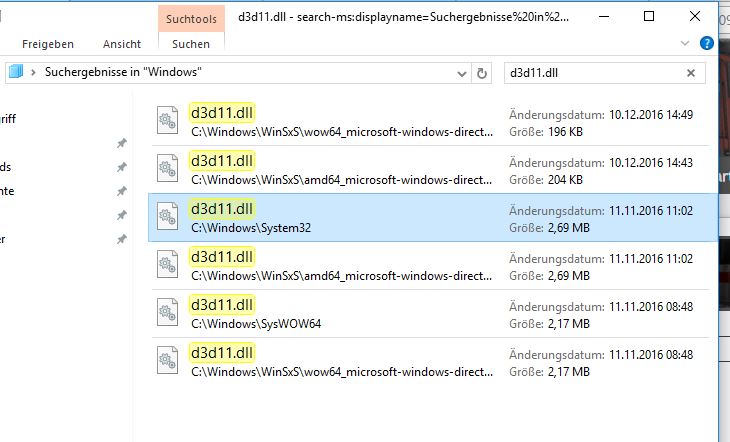Refresh the search results

point(482,73)
